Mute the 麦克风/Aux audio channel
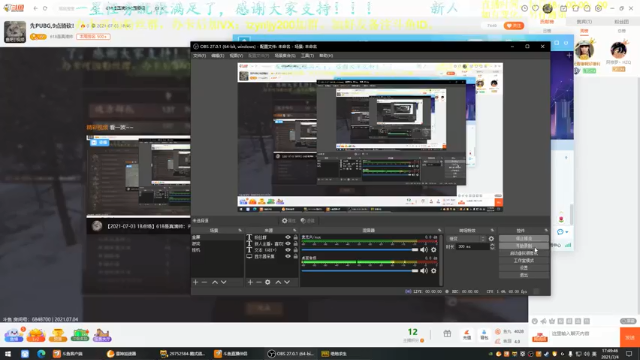Image resolution: width=640 pixels, height=360 pixels. point(424,249)
